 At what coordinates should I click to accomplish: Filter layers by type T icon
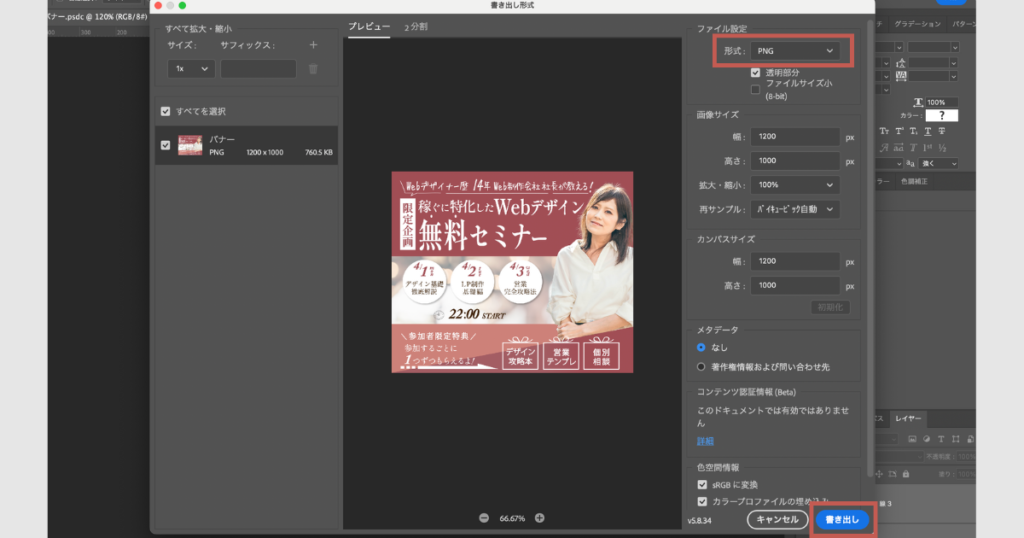tap(941, 439)
